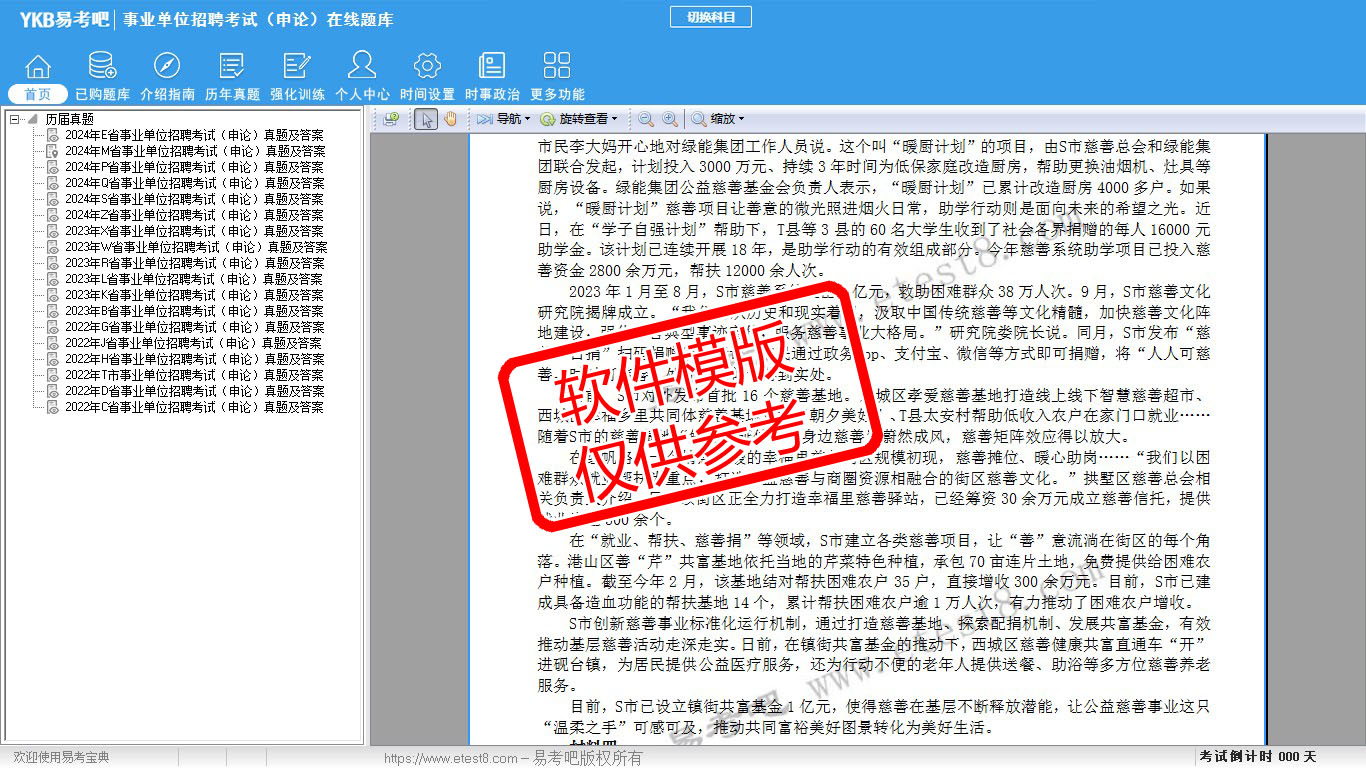The image size is (1366, 768).
Task: Open 2024年E省事业单位招聘考试 exam entry
Action: pyautogui.click(x=194, y=135)
